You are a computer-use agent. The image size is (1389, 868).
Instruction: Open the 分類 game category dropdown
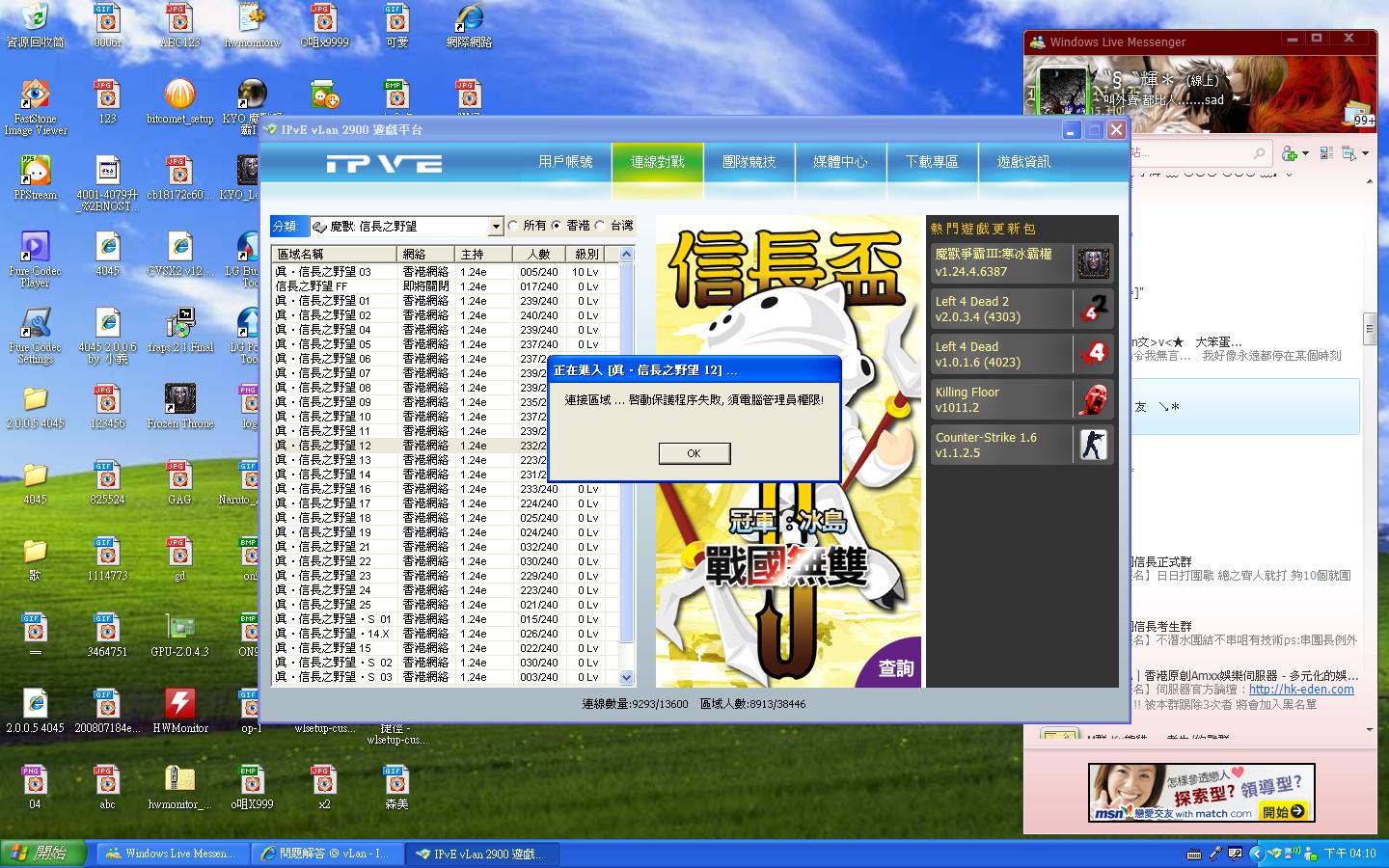pos(496,227)
